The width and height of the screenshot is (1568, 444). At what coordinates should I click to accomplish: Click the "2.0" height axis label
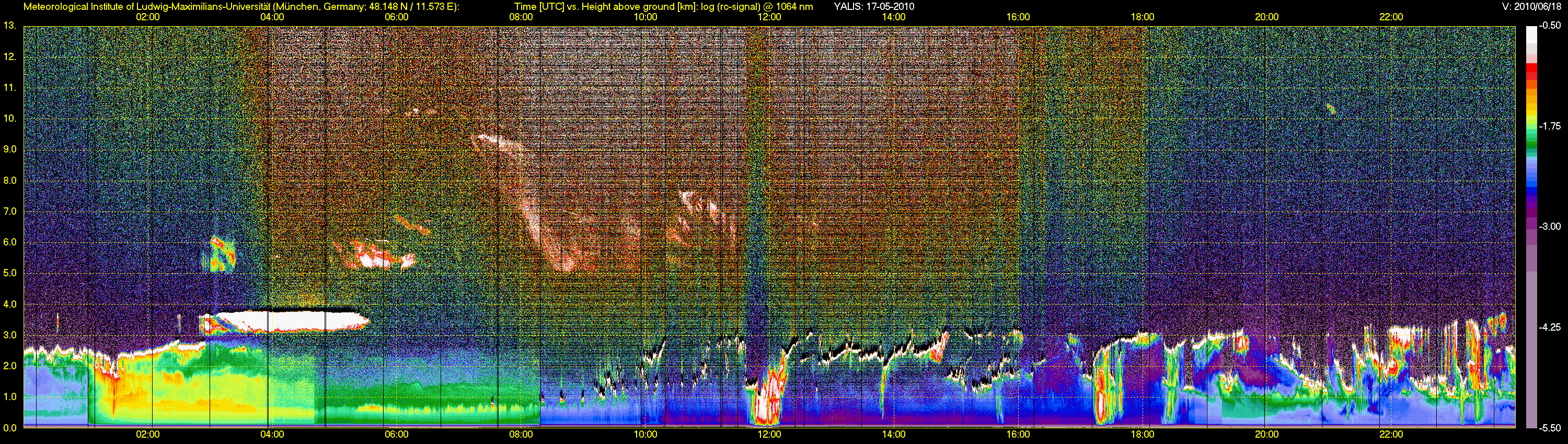[10, 366]
